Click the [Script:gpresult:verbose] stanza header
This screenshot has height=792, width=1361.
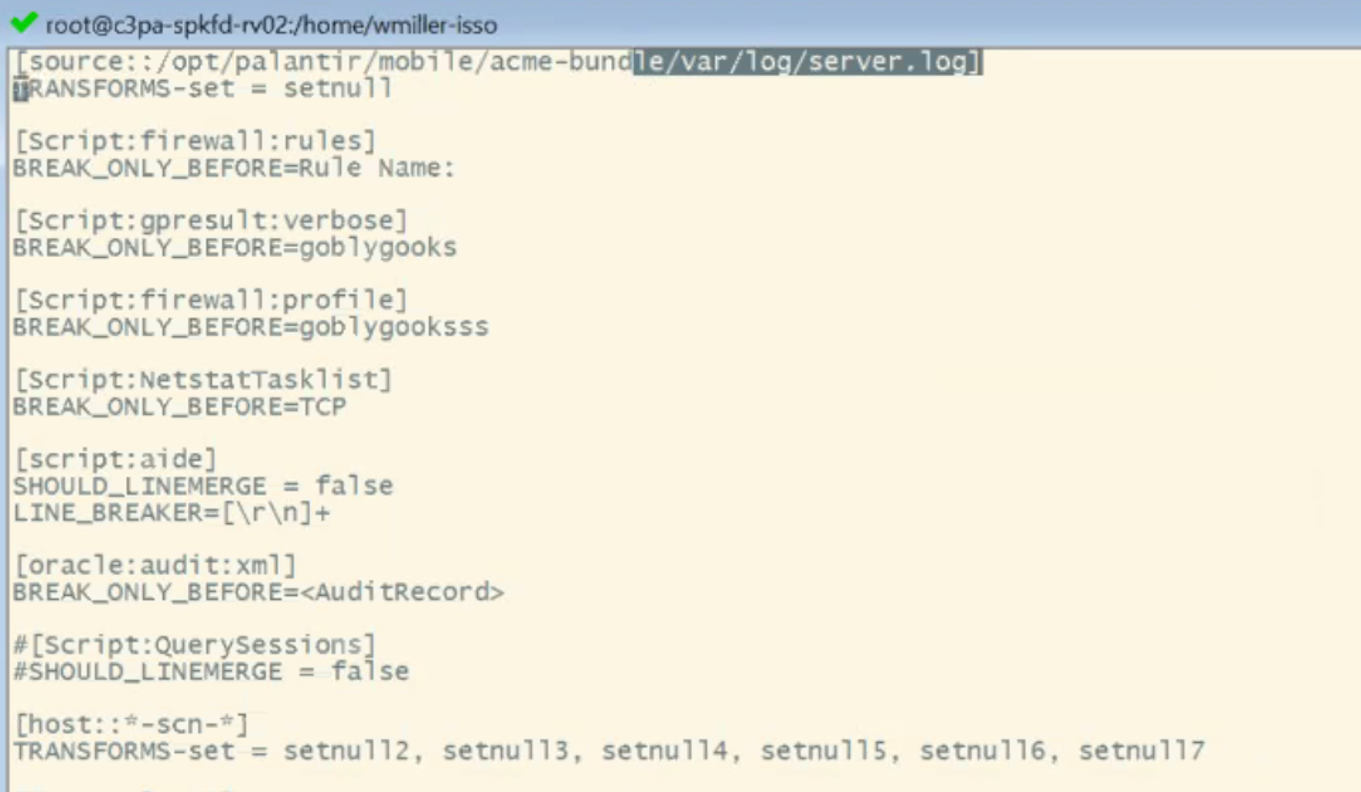pyautogui.click(x=211, y=220)
